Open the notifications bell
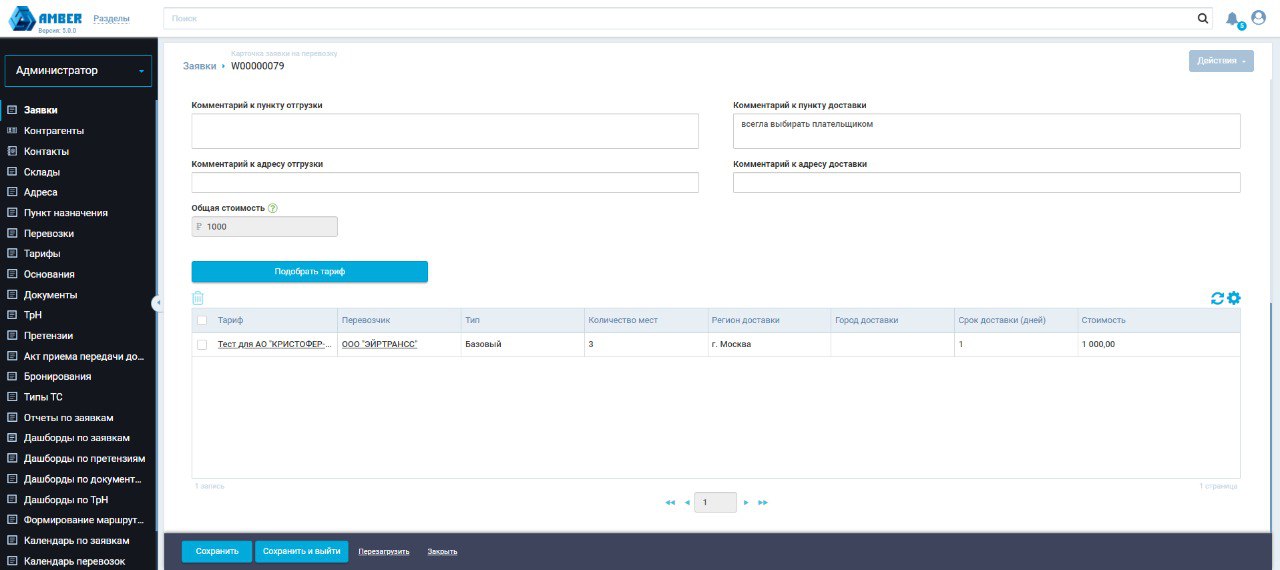This screenshot has height=570, width=1280. pos(1232,19)
